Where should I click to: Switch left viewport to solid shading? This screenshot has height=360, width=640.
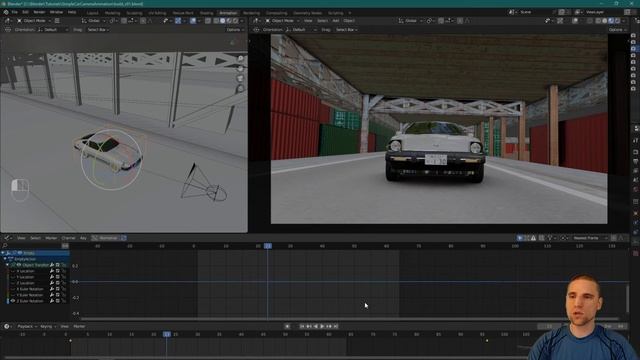click(222, 20)
